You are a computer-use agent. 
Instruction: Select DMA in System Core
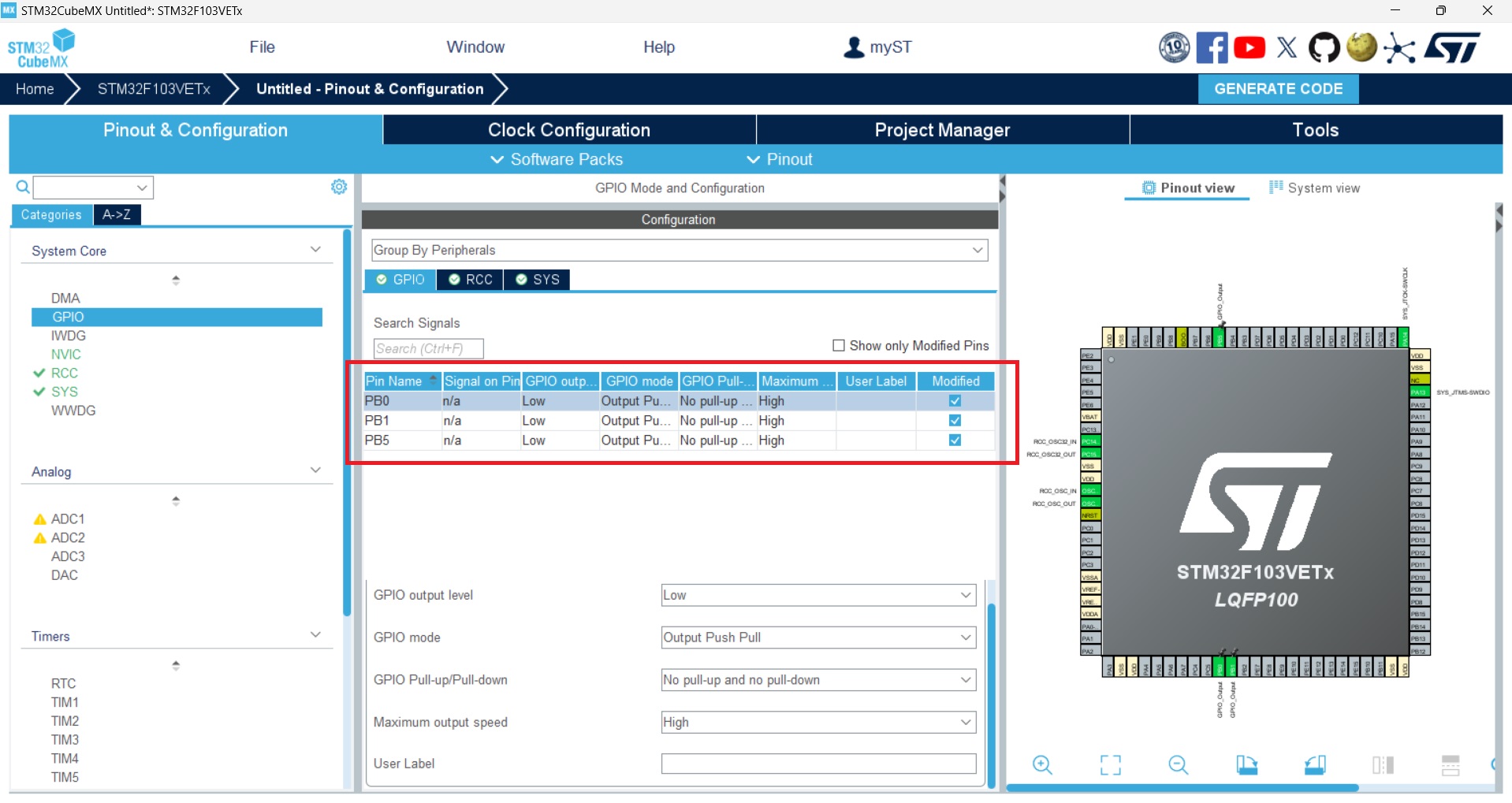[x=65, y=298]
